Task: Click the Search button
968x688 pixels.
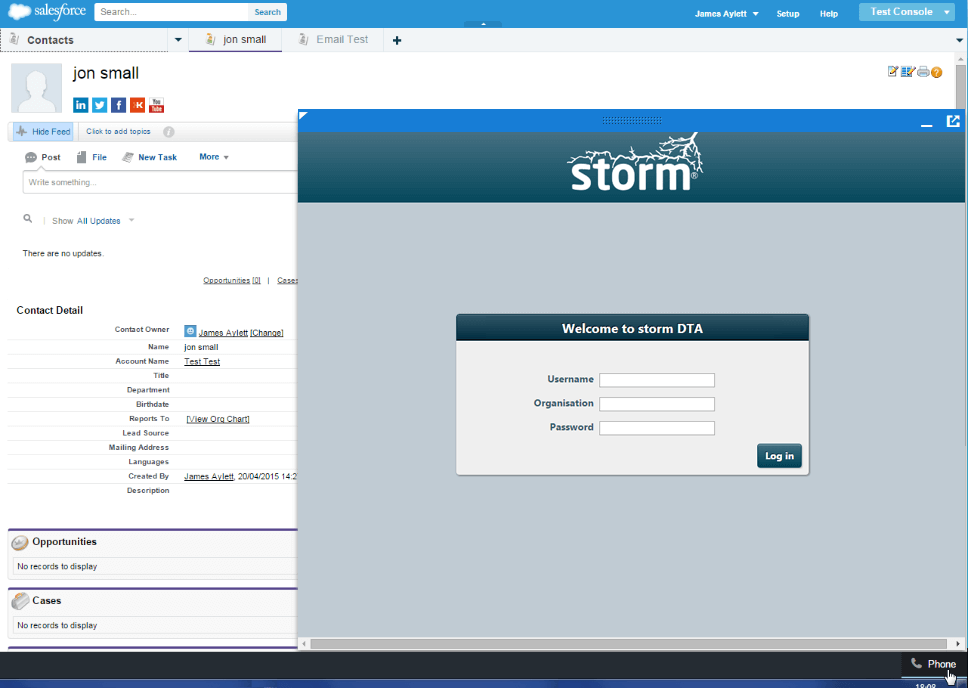Action: [267, 12]
